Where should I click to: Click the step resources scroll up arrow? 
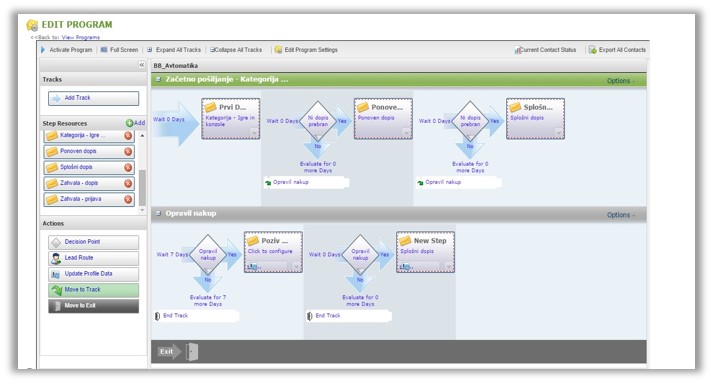point(142,136)
